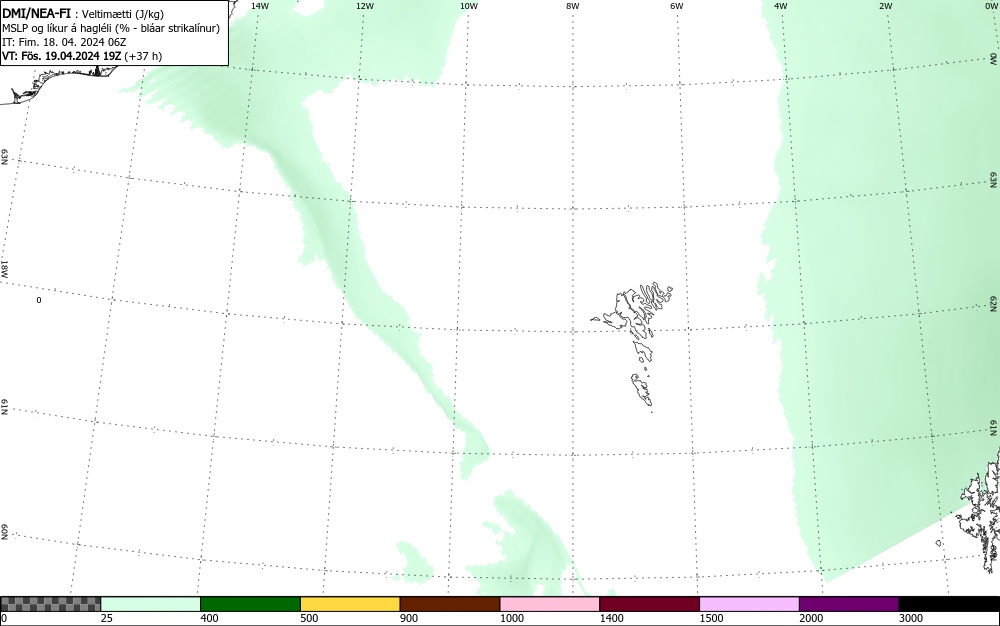Click the "400" value under the legend
The image size is (1000, 626).
[x=209, y=618]
